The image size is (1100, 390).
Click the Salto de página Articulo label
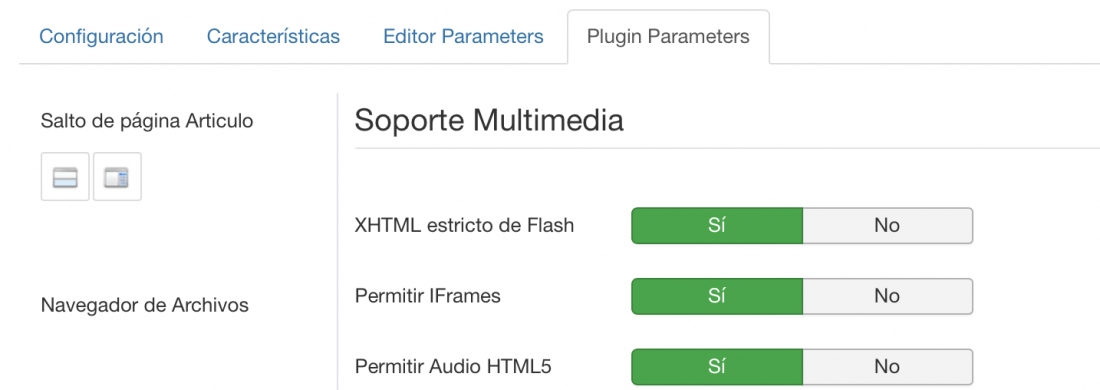(147, 121)
